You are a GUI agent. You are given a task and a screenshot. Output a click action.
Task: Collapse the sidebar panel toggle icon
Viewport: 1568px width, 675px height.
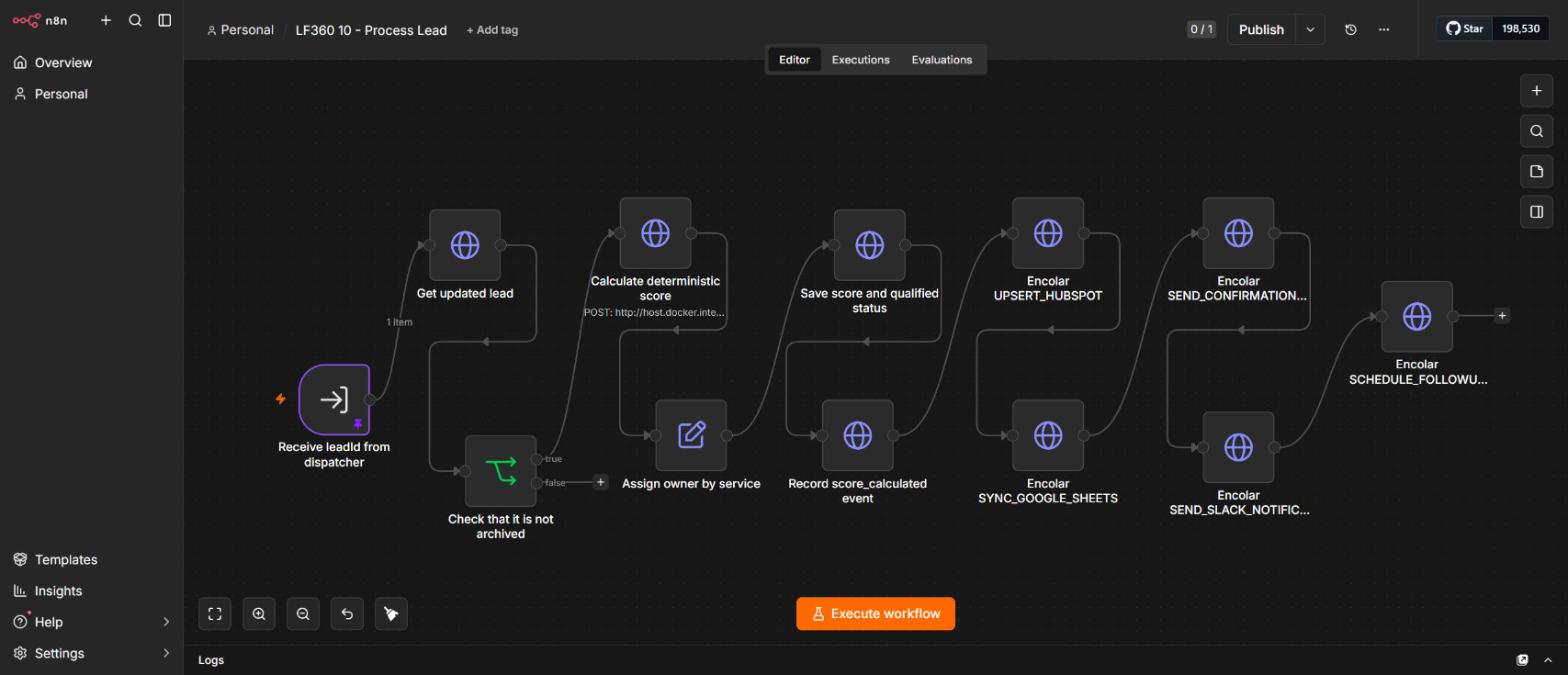tap(165, 20)
